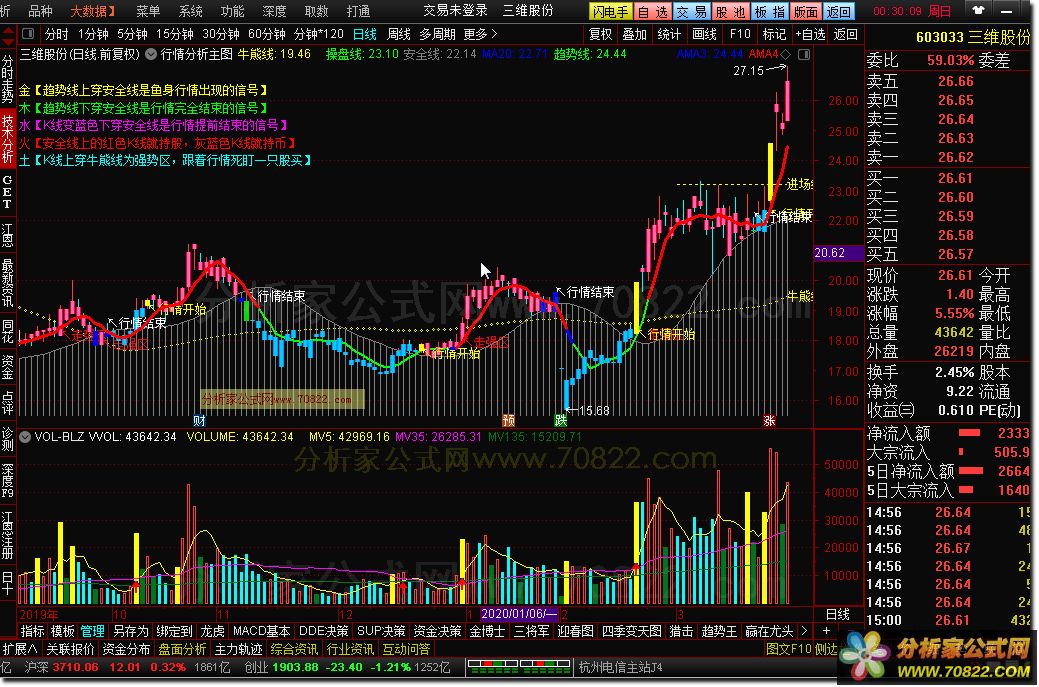Switch to the 周线 weekly period tab
This screenshot has height=687, width=1039.
[x=398, y=34]
